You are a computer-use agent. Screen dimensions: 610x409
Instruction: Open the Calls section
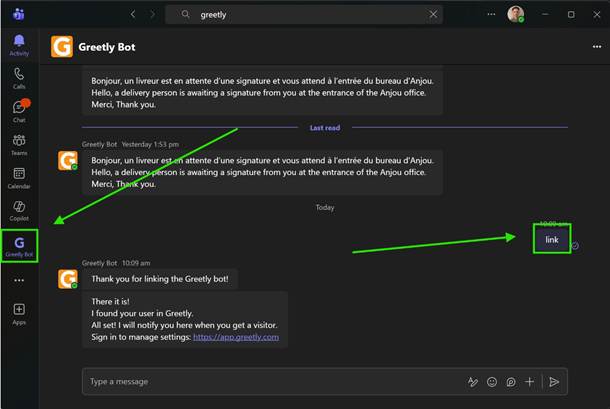pyautogui.click(x=19, y=78)
